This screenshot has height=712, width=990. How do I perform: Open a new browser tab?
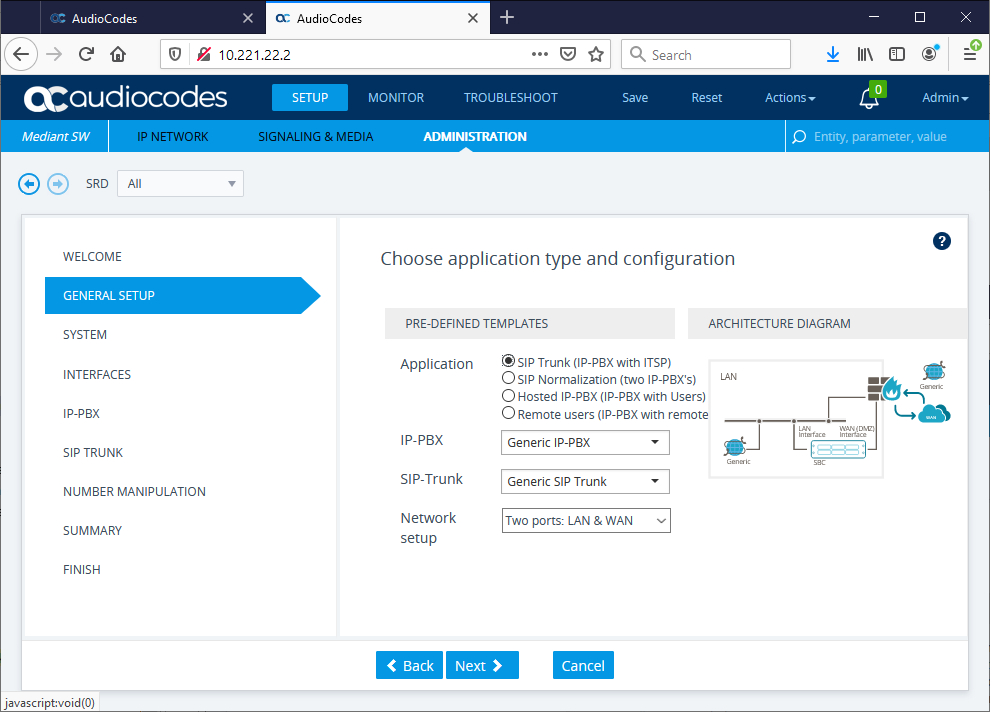[x=506, y=18]
